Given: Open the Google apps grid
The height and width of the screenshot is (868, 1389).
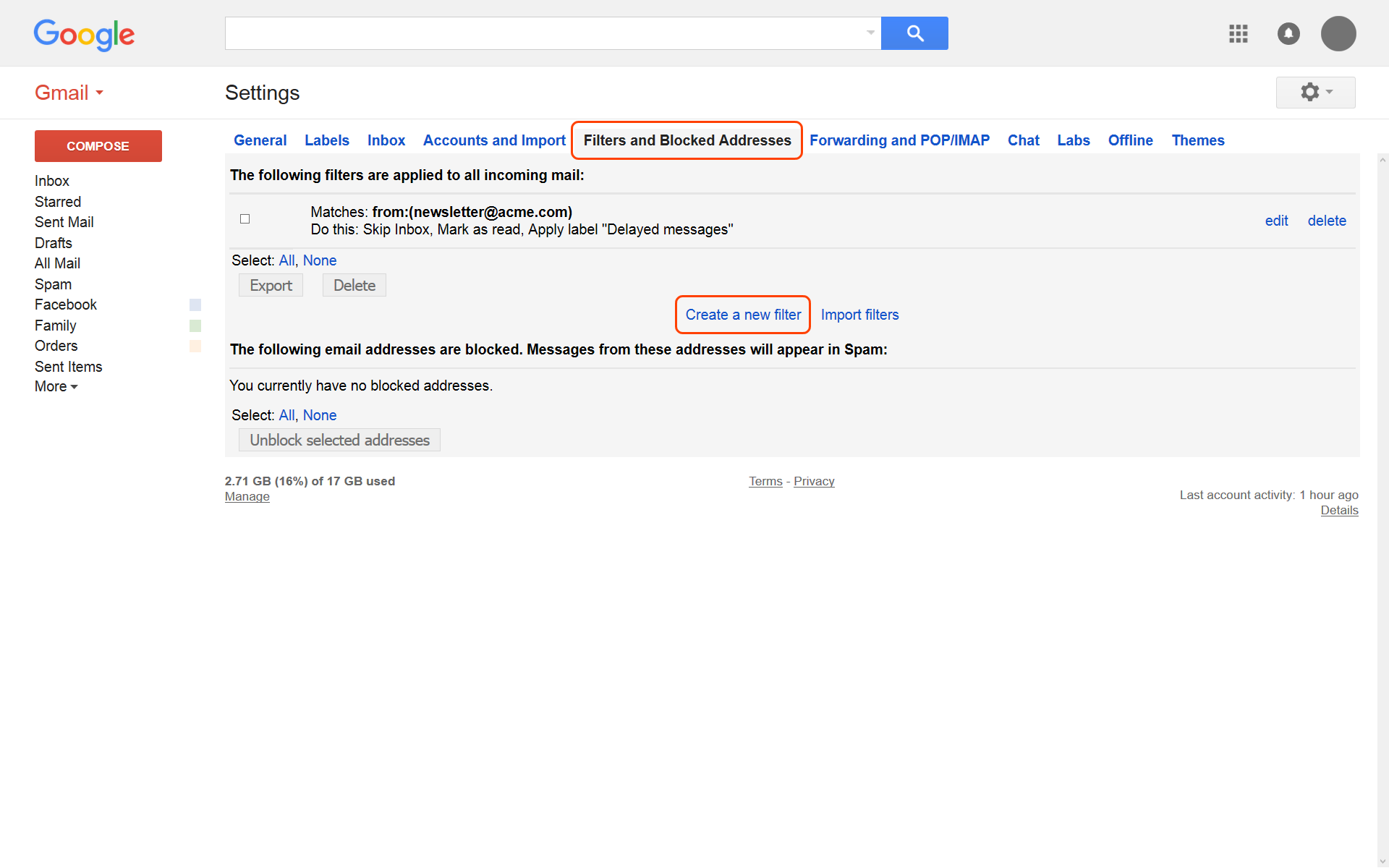Looking at the screenshot, I should [1239, 33].
